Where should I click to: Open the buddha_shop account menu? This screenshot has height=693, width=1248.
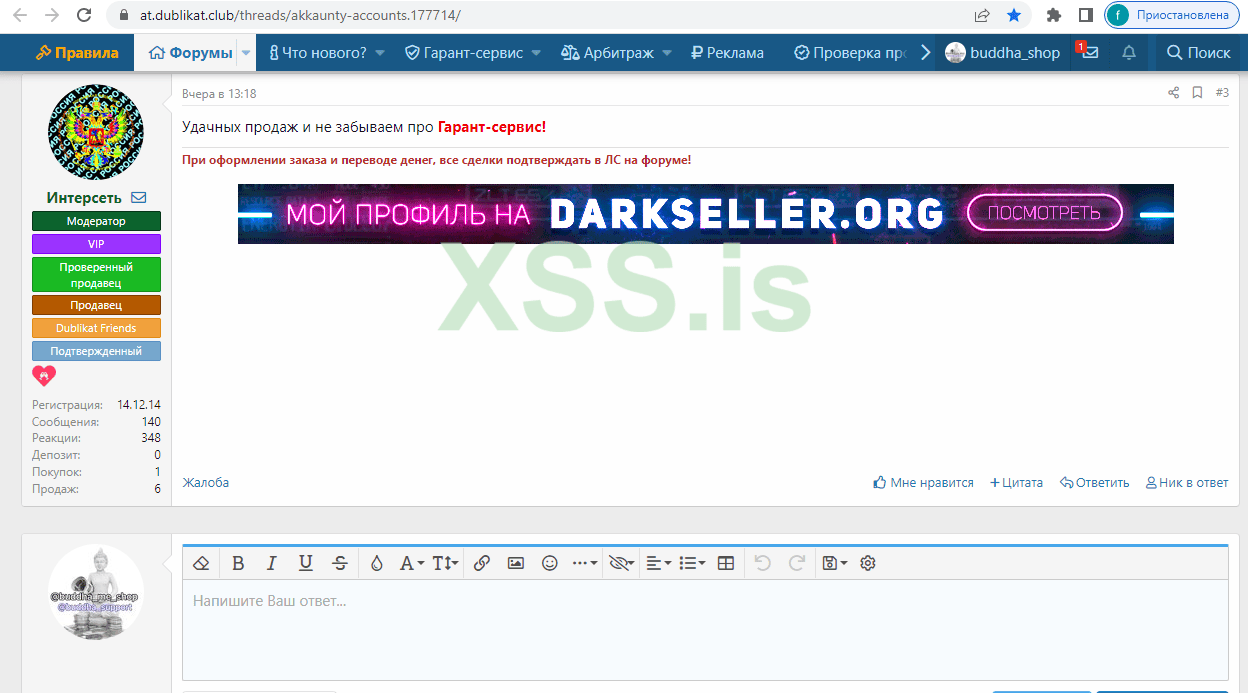(x=1003, y=53)
